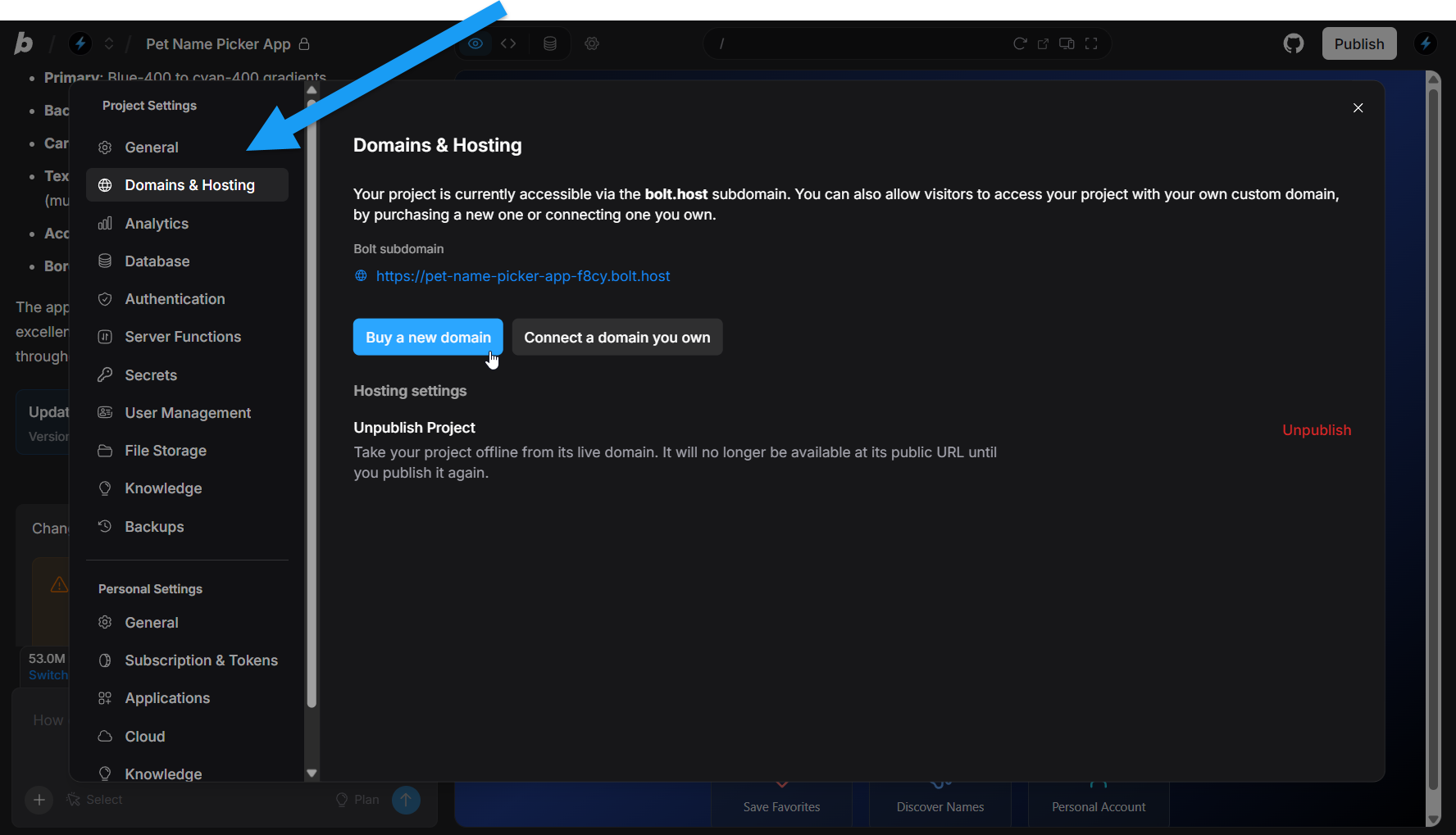The height and width of the screenshot is (835, 1456).
Task: Open the GitHub integration icon
Action: (1294, 43)
